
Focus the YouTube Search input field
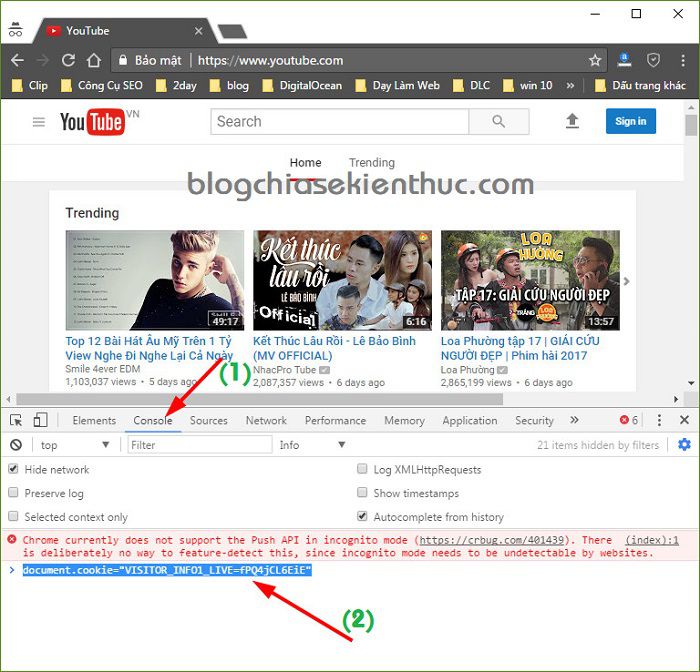point(340,121)
